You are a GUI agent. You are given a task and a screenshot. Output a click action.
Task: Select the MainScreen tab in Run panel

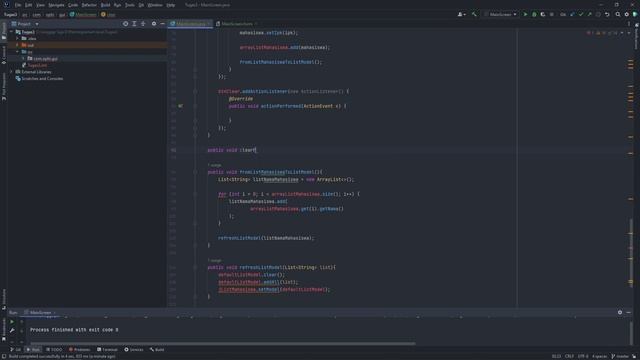40,312
